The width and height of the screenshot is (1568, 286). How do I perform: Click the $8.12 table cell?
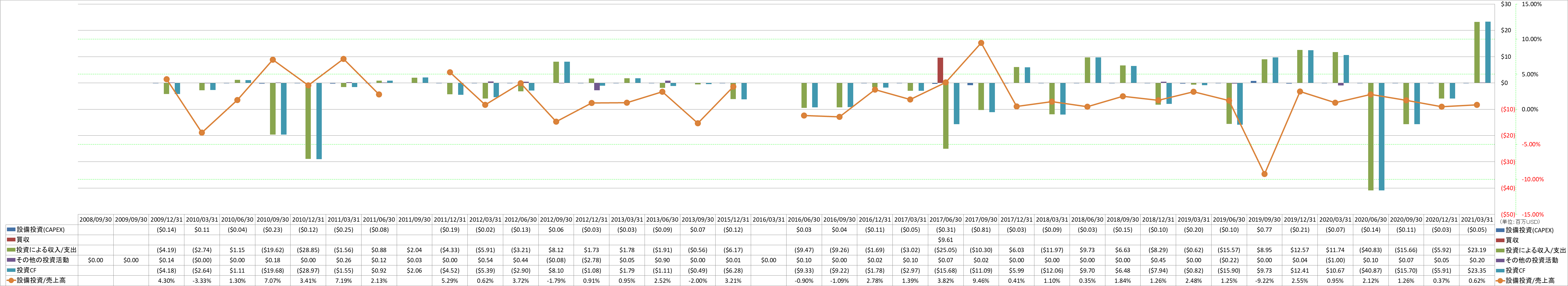[556, 250]
